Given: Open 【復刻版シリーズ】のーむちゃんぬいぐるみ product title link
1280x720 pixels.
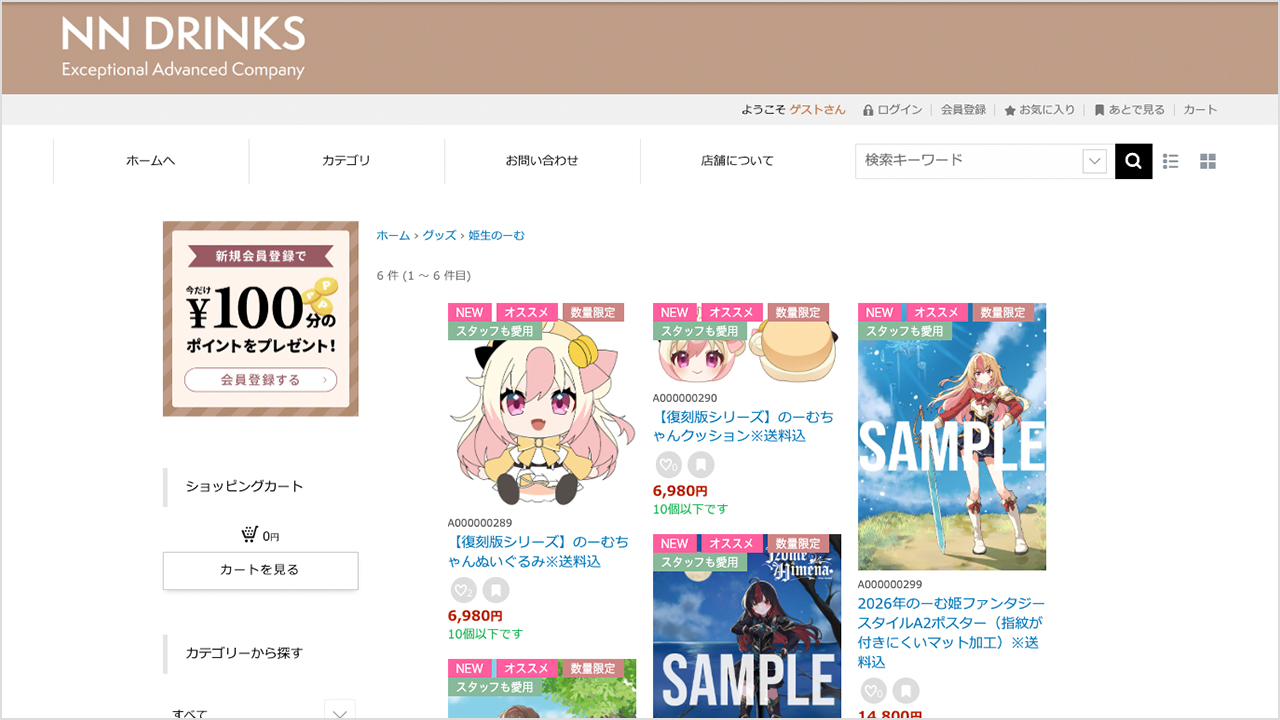Looking at the screenshot, I should (x=538, y=551).
